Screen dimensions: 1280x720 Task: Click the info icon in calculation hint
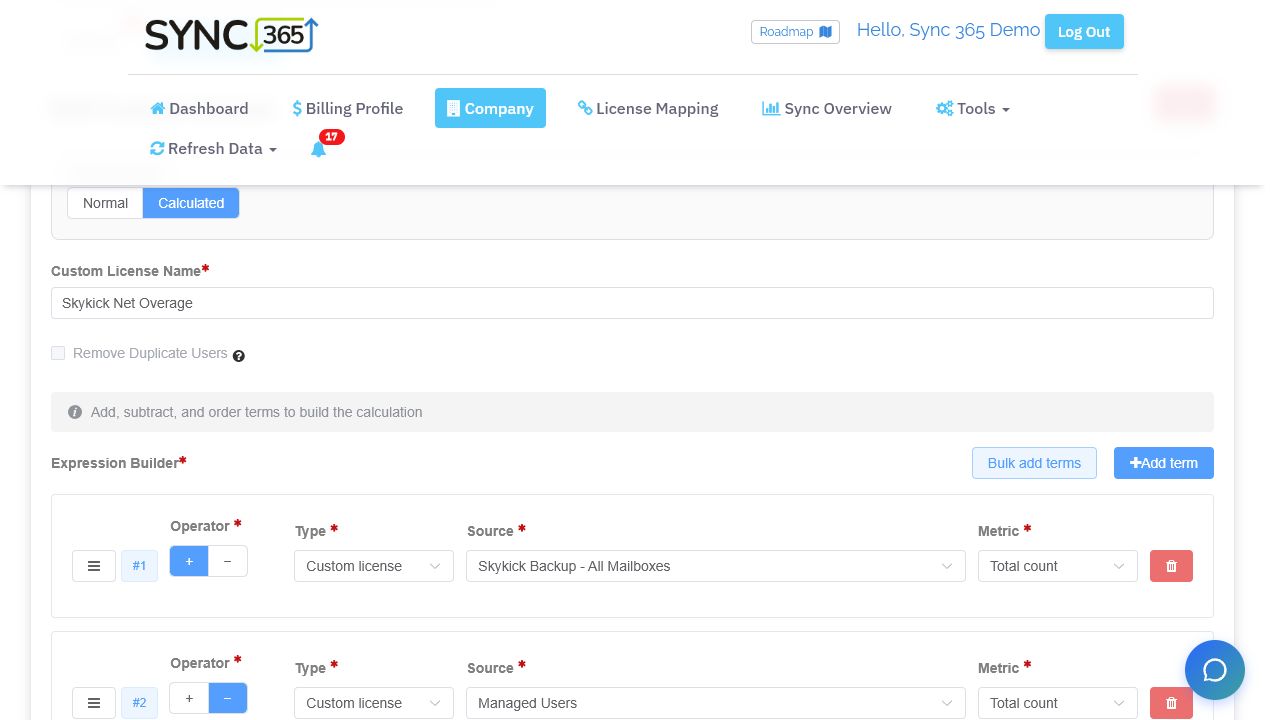click(x=75, y=412)
